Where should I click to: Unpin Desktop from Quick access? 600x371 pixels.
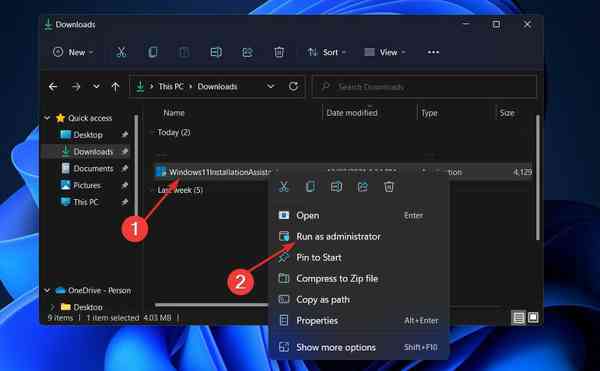pos(124,135)
